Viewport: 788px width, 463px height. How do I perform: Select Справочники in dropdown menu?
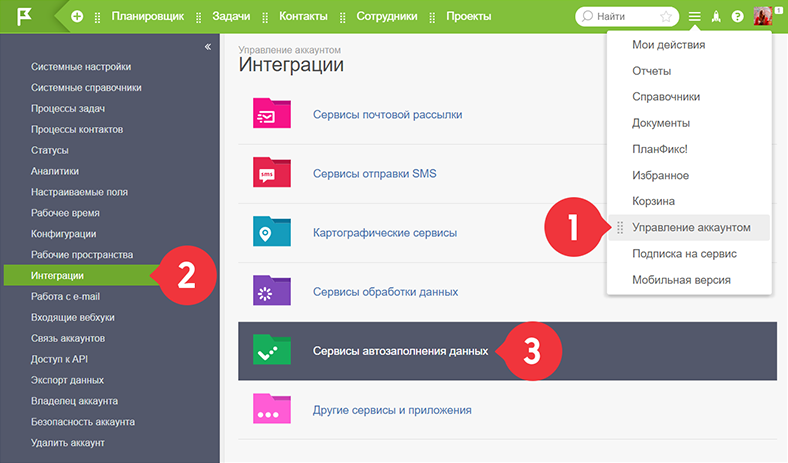(666, 97)
